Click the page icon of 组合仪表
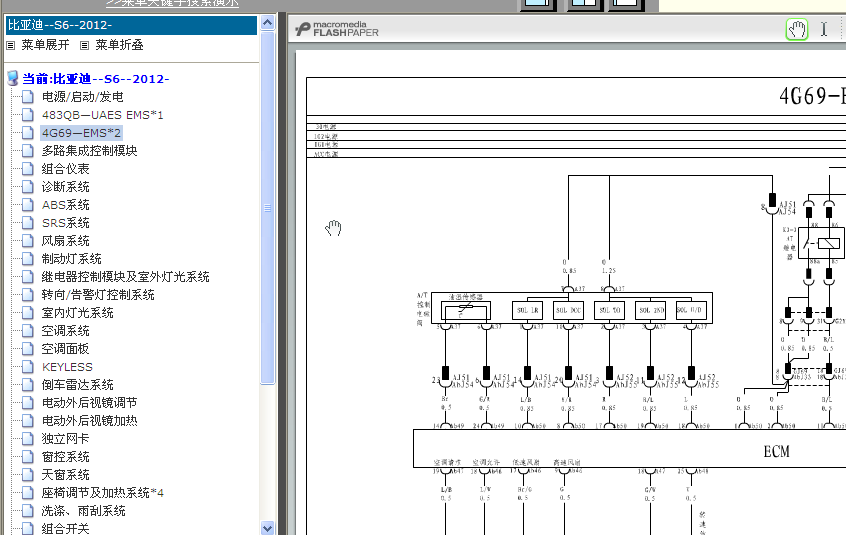846x535 pixels. tap(28, 168)
